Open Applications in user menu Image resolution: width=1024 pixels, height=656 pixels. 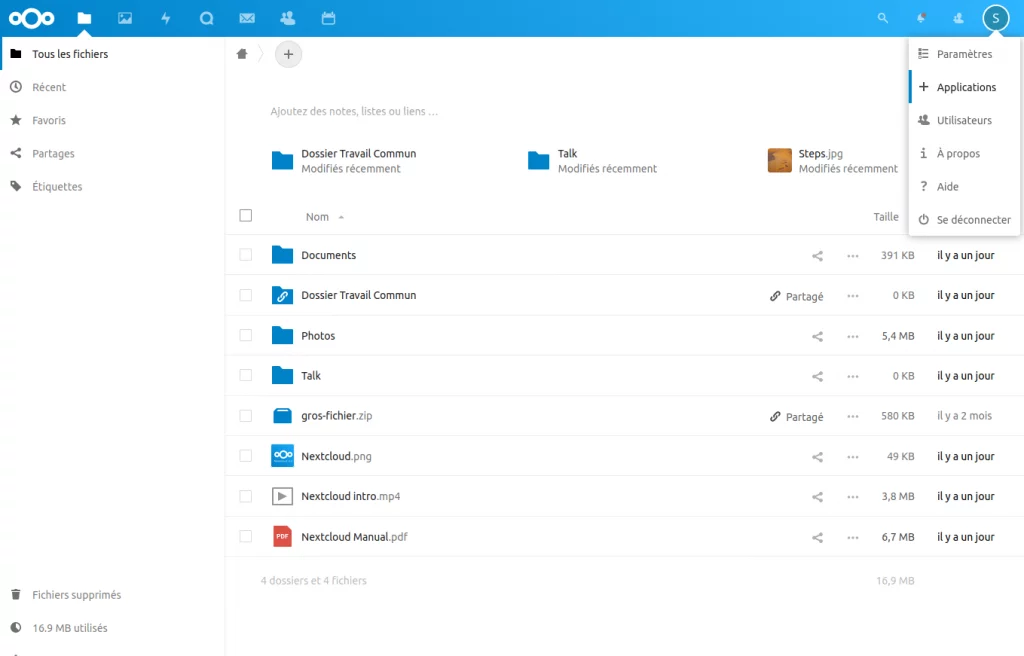coord(964,87)
